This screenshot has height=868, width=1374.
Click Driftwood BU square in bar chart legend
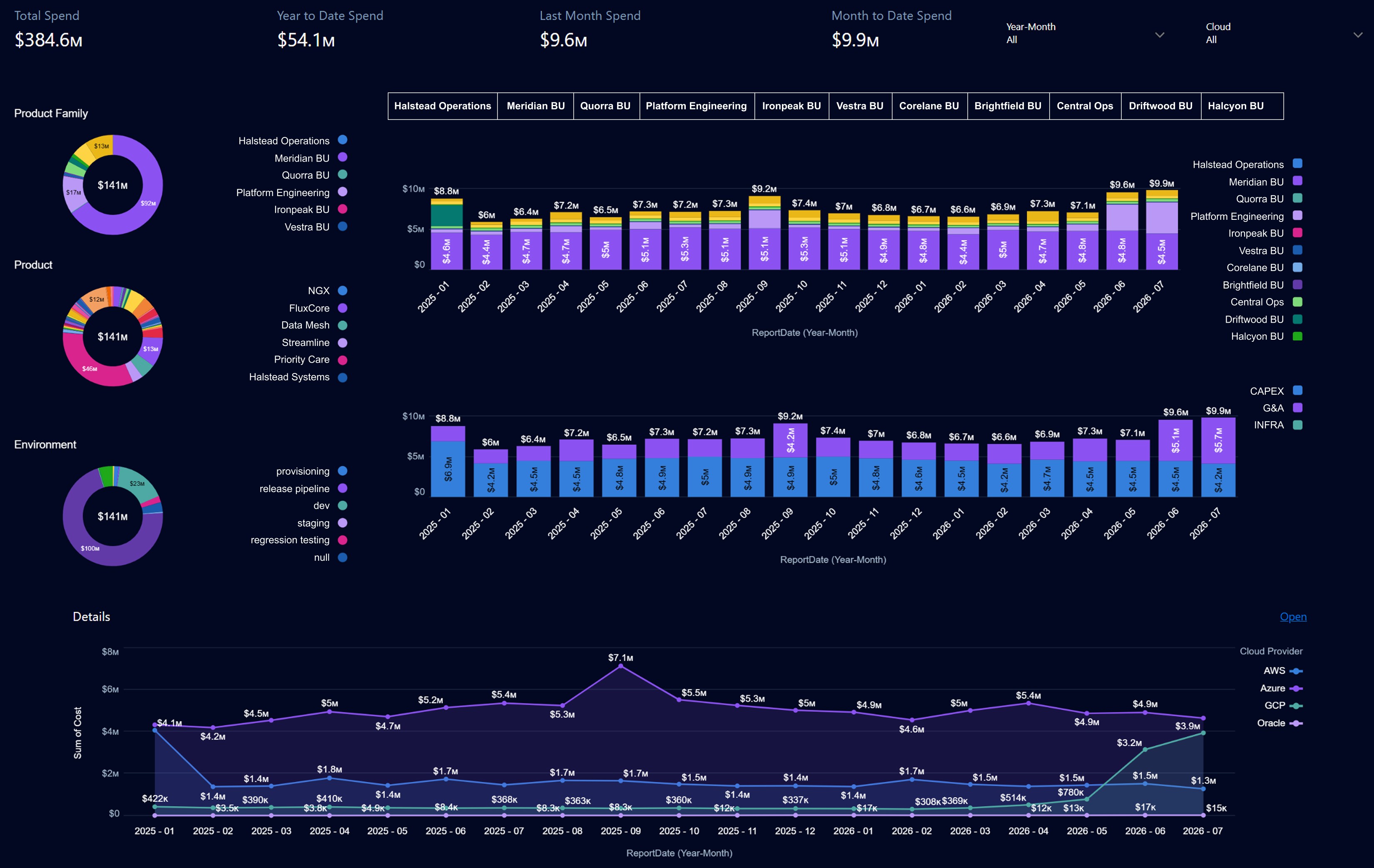[1297, 319]
